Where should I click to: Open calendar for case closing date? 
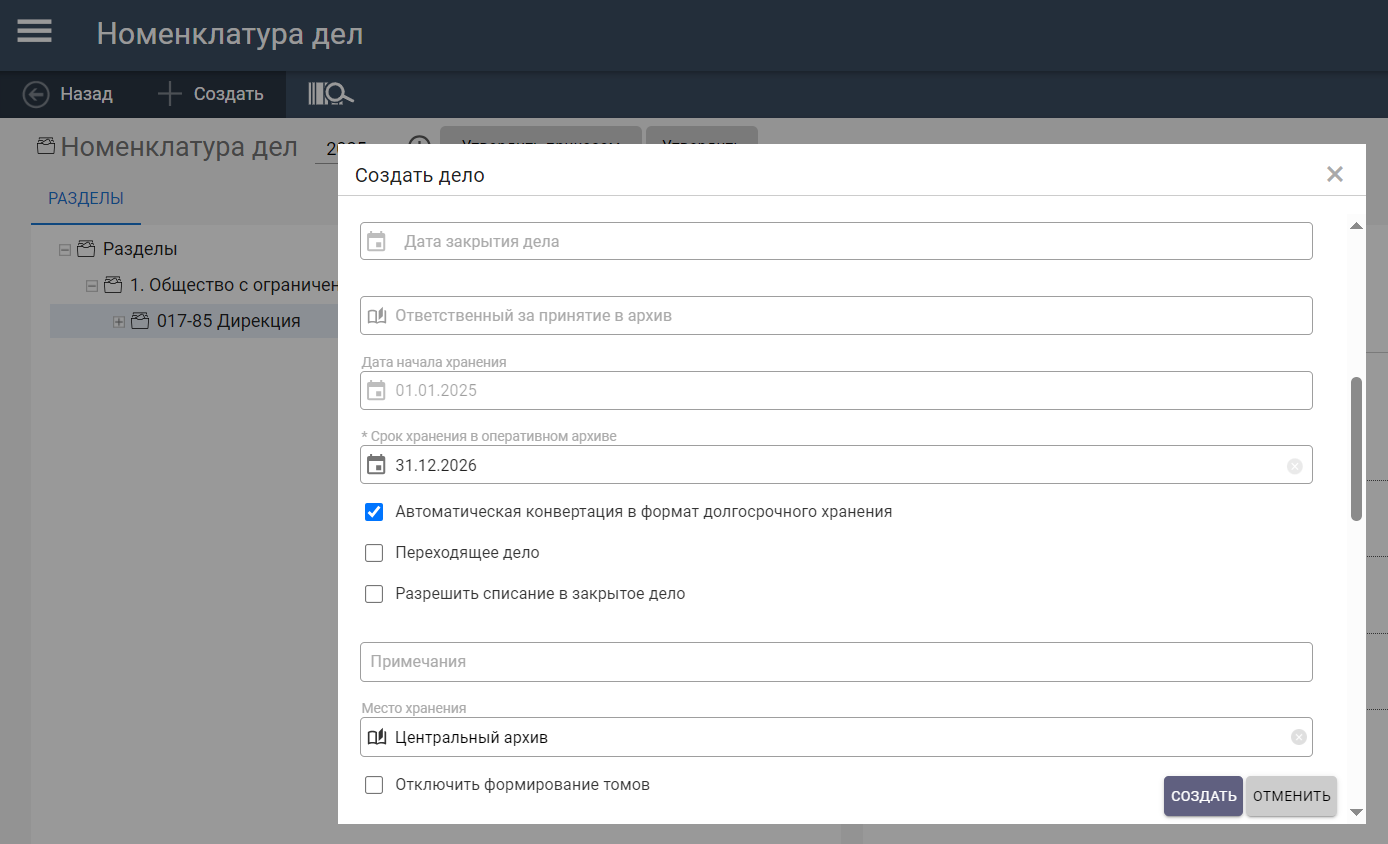(376, 241)
